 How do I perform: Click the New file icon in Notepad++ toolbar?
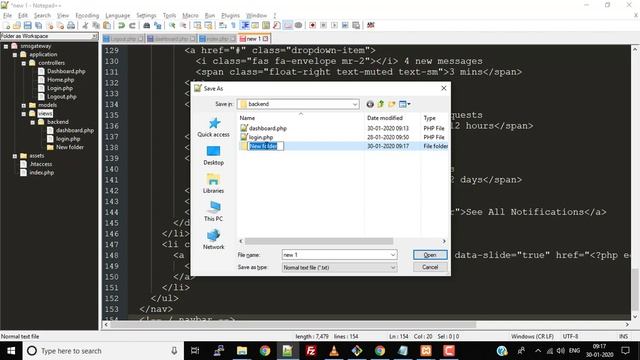[x=7, y=25]
